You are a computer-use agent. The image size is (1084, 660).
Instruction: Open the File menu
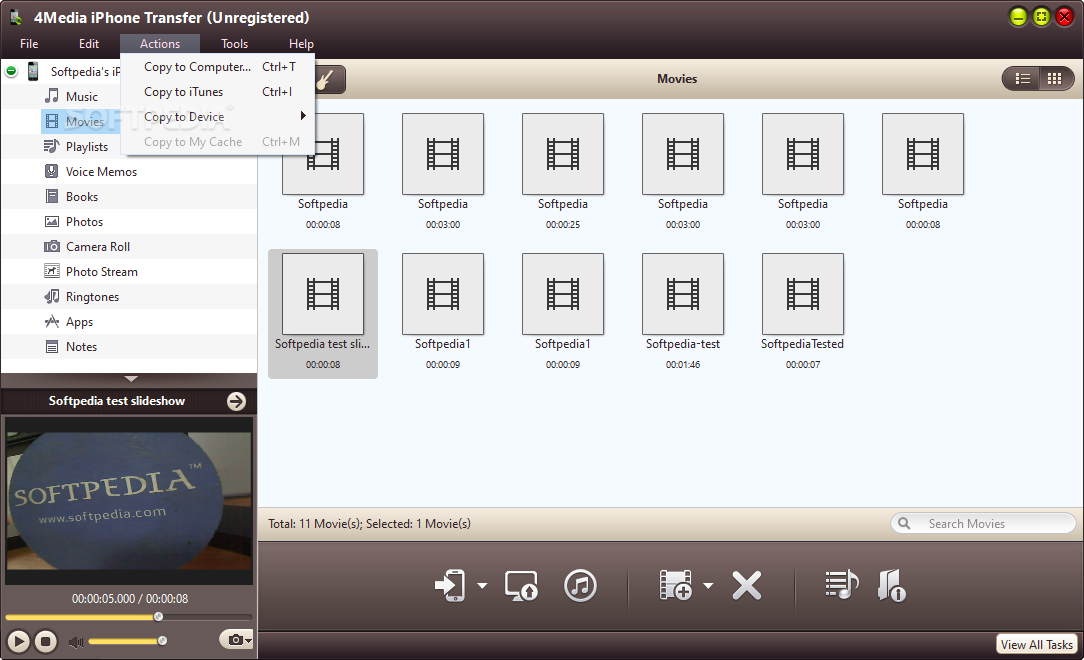tap(29, 44)
